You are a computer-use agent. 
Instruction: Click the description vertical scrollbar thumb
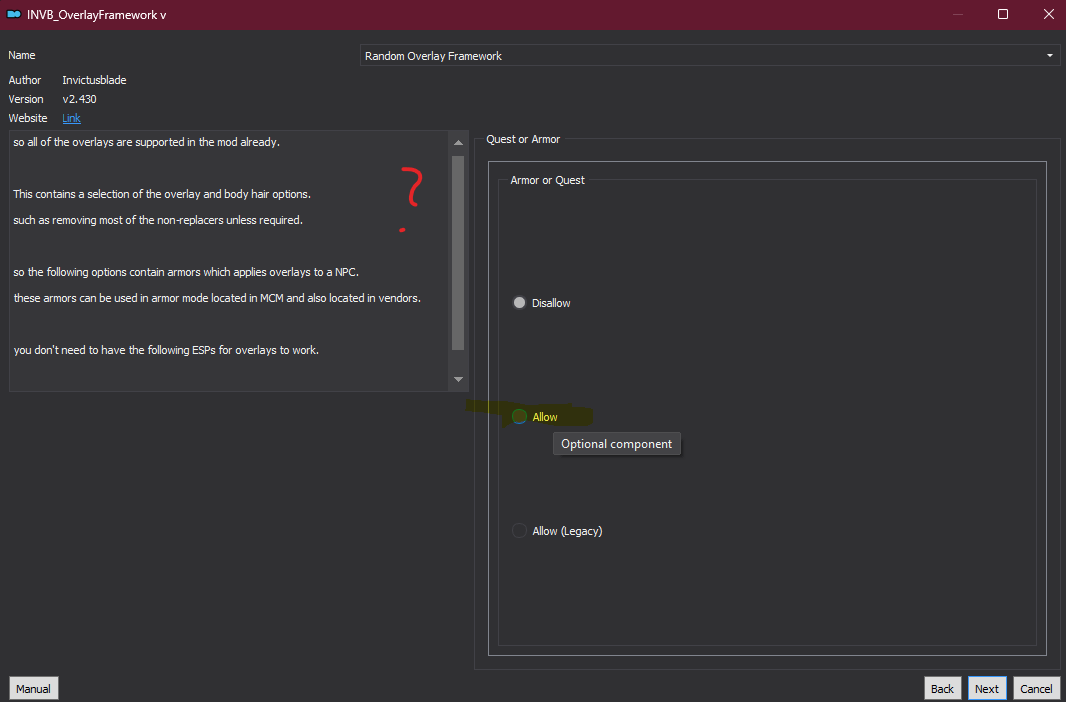click(x=458, y=253)
